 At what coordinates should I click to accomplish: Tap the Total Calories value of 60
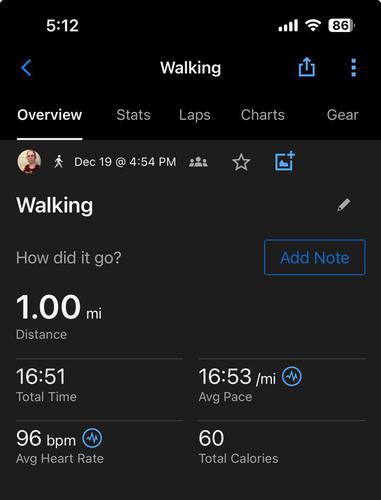click(211, 438)
